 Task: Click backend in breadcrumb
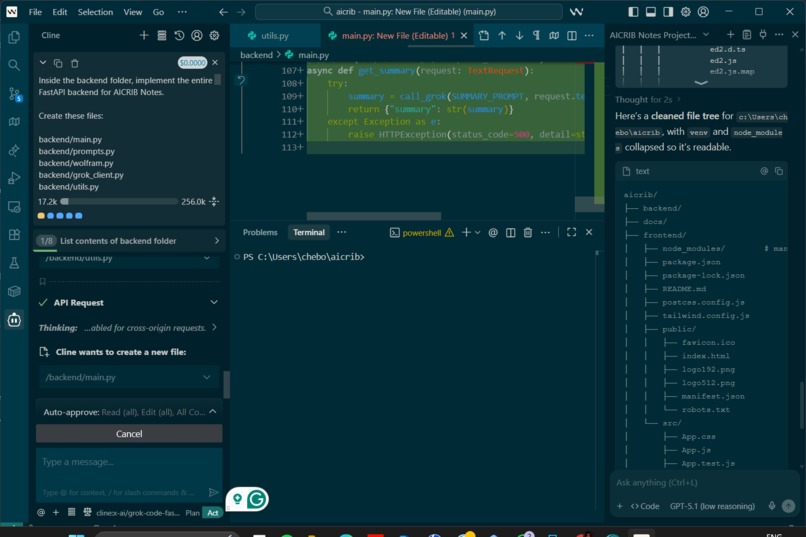pyautogui.click(x=257, y=55)
